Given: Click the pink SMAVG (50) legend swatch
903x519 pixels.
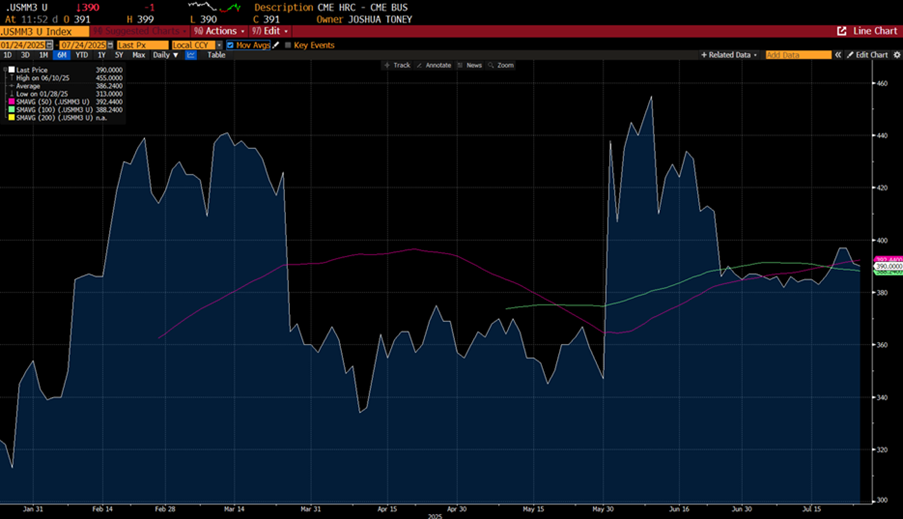Looking at the screenshot, I should pyautogui.click(x=7, y=102).
